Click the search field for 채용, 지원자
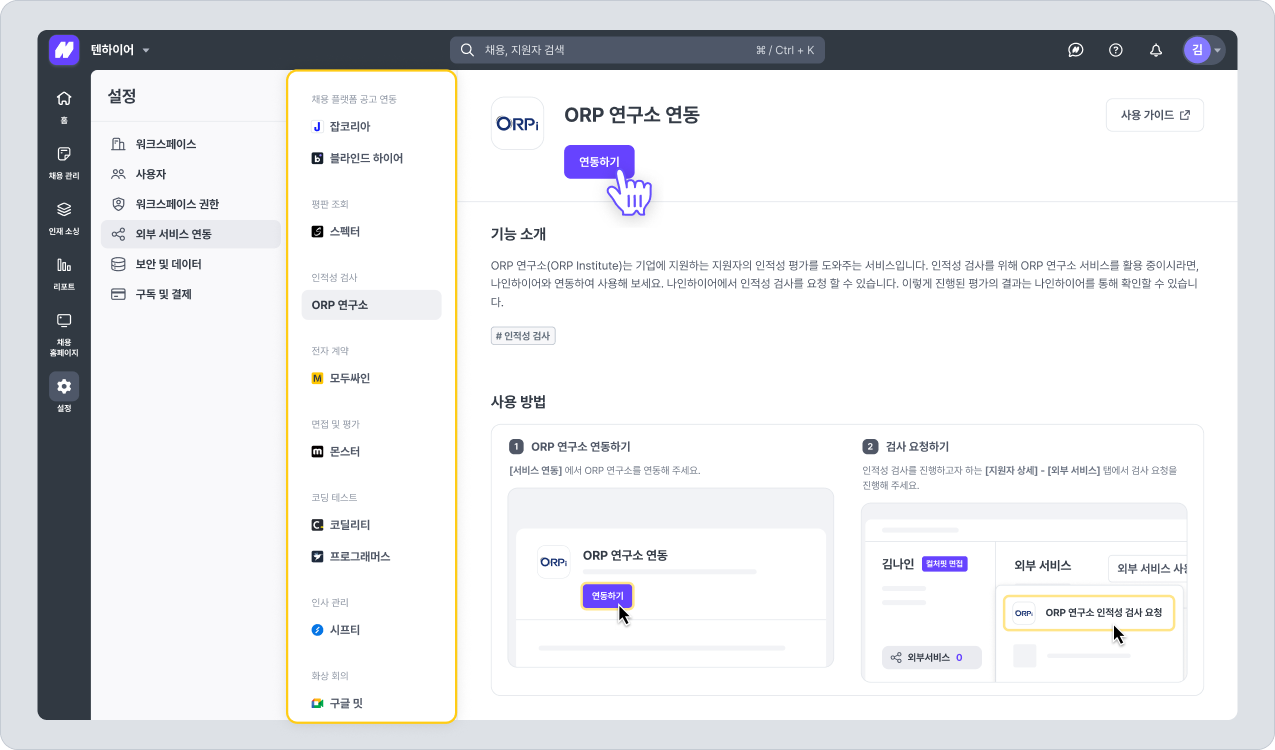 (x=637, y=50)
